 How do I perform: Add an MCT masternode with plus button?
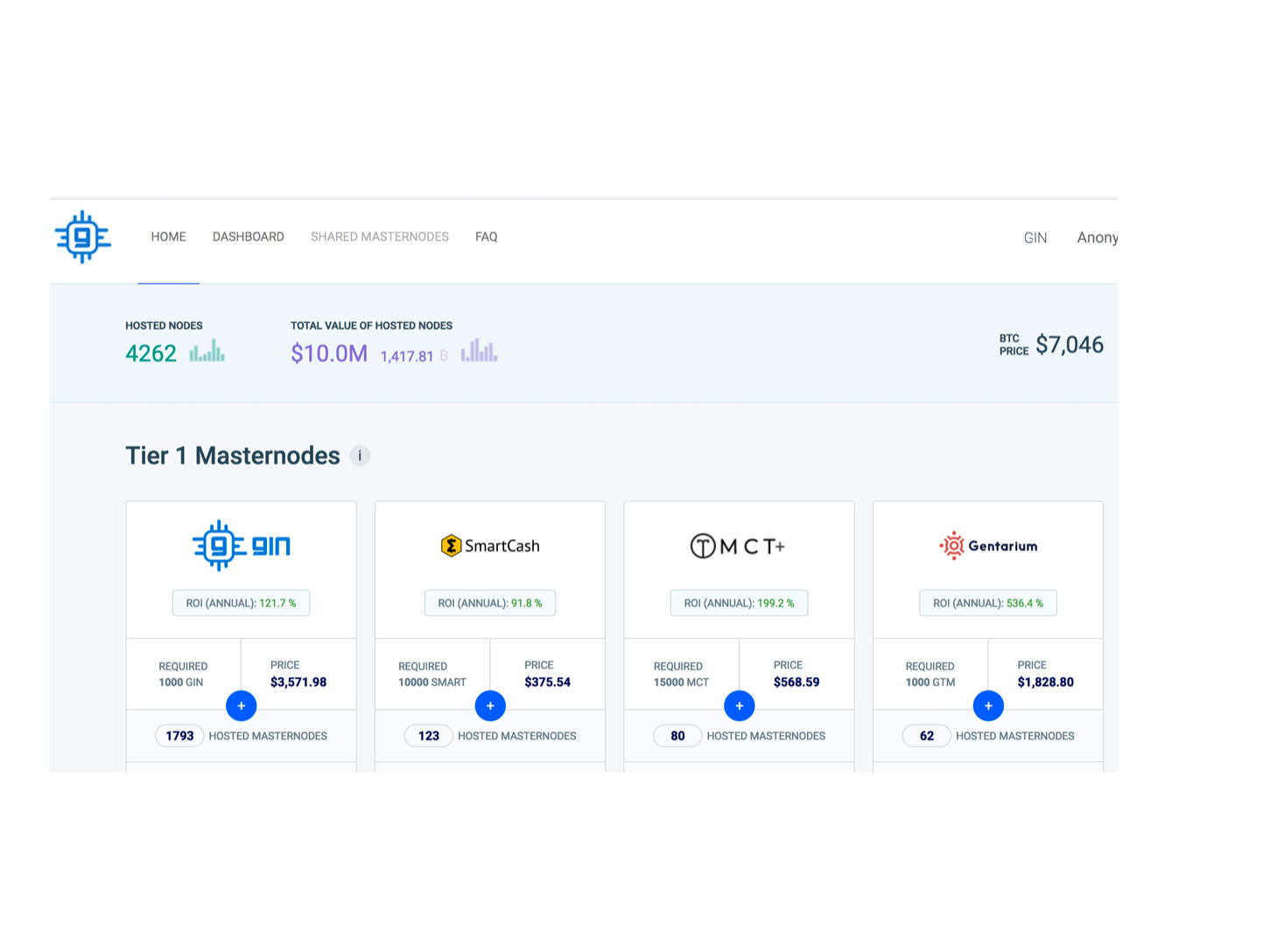click(x=740, y=705)
